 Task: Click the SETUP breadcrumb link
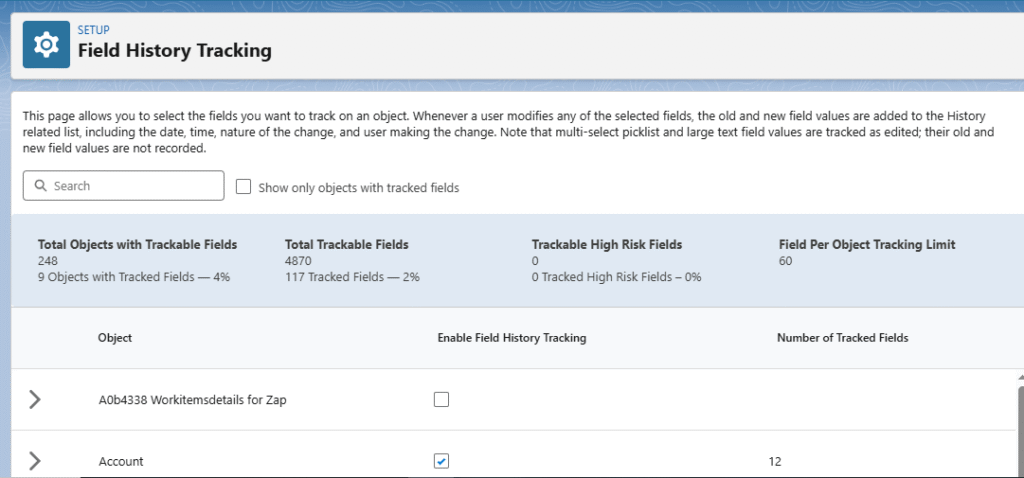[x=93, y=30]
